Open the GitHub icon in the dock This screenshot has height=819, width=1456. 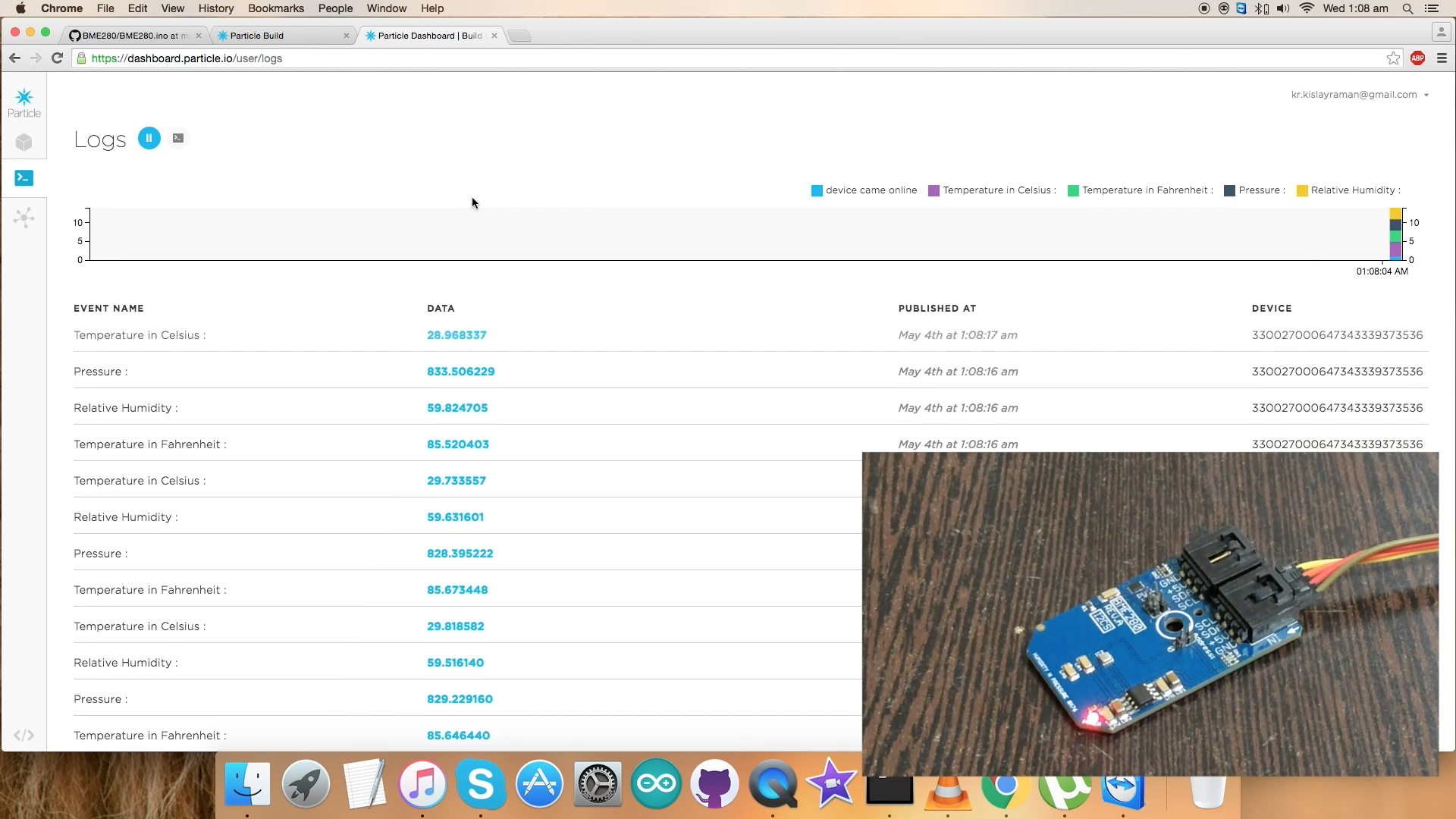[714, 784]
